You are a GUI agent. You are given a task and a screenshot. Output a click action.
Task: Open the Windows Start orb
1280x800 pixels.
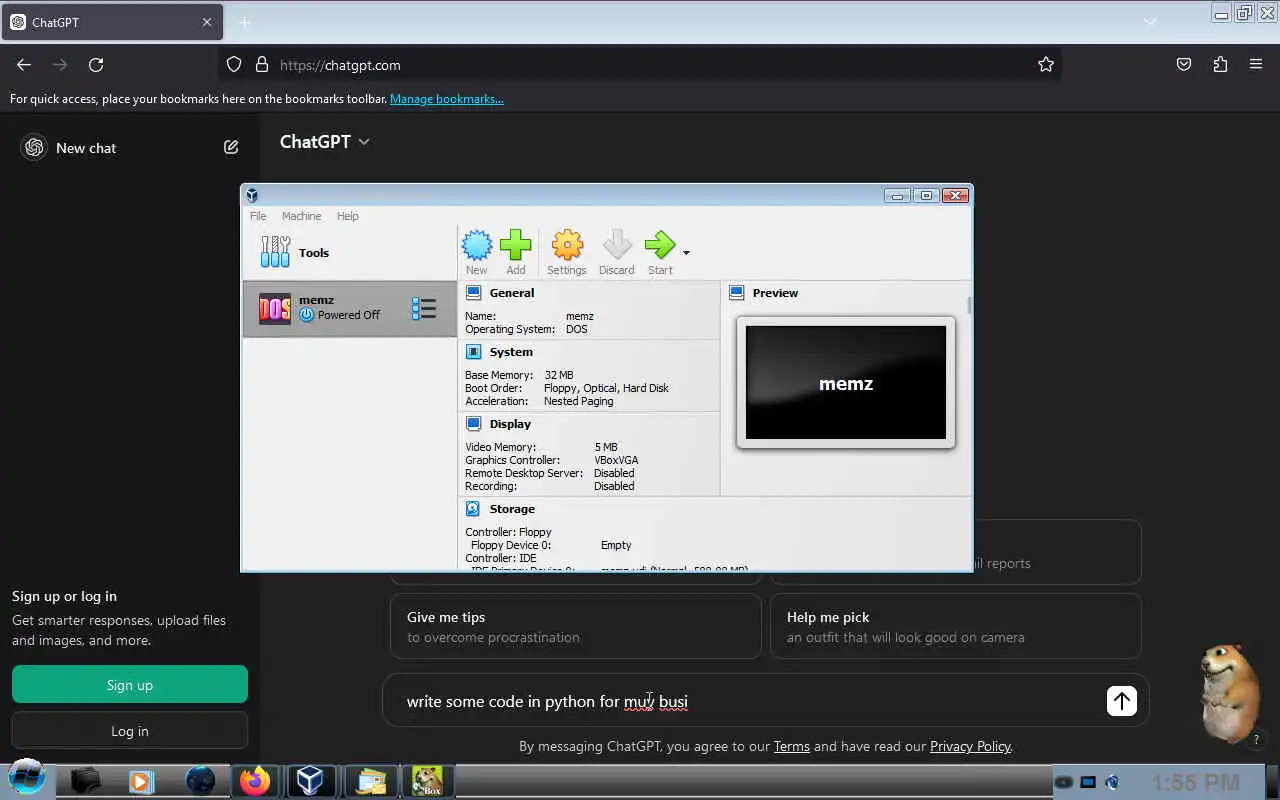coord(27,778)
